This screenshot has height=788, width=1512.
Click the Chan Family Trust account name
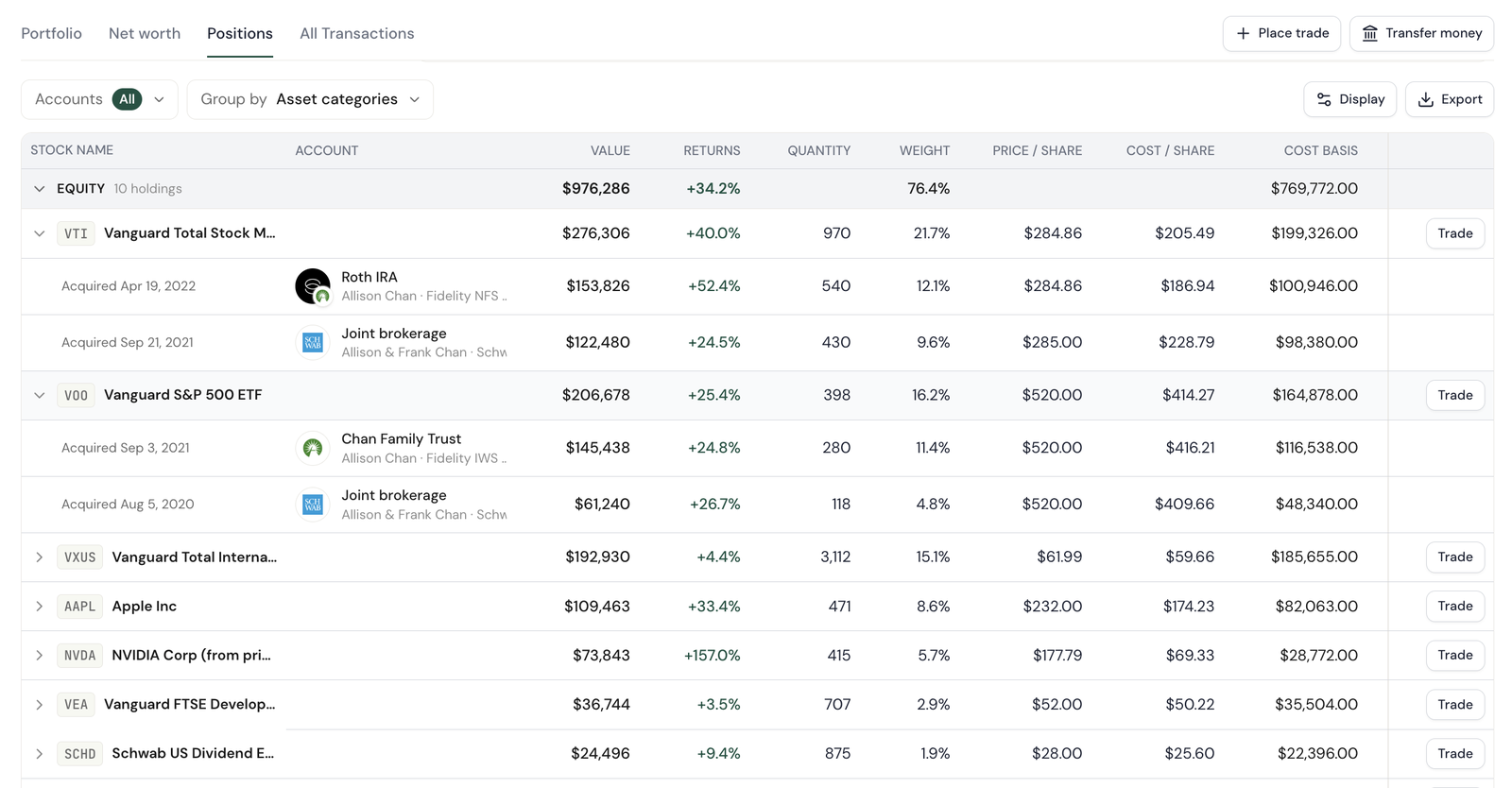click(x=401, y=438)
